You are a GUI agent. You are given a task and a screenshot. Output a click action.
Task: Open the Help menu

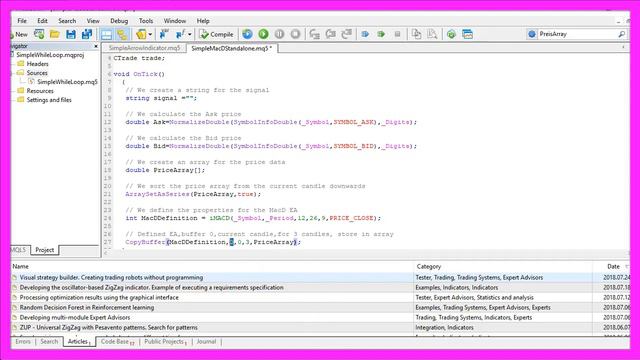pyautogui.click(x=203, y=21)
